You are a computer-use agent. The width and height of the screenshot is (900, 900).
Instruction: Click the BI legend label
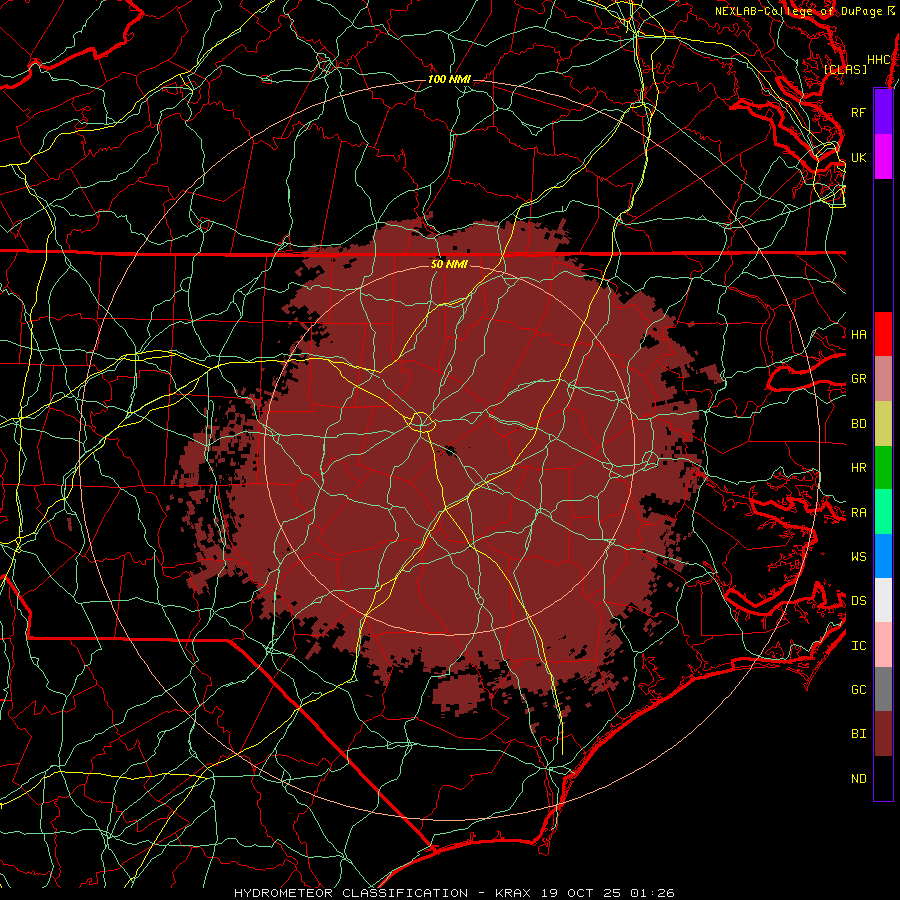click(859, 734)
